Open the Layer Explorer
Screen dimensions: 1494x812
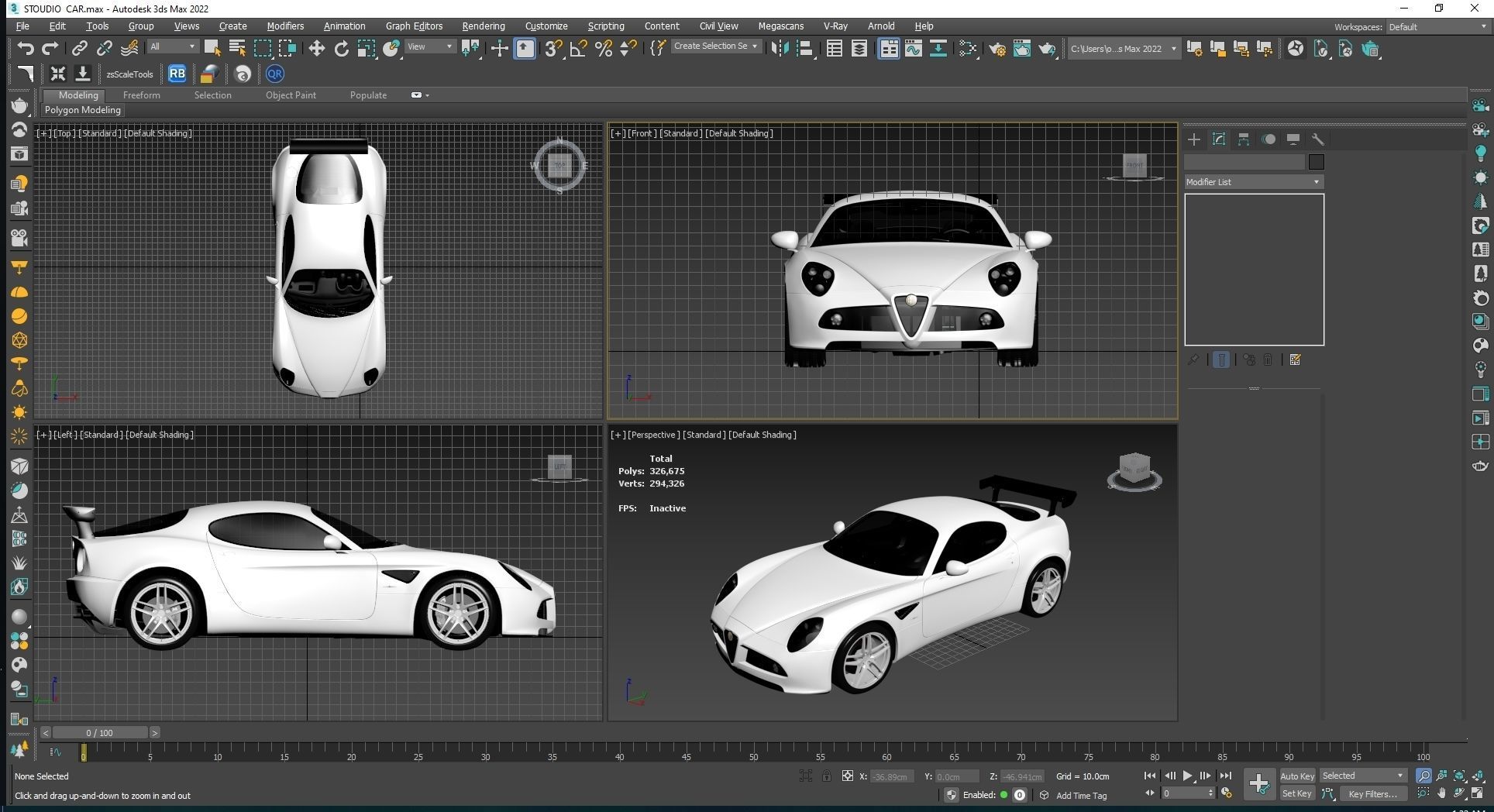tap(859, 49)
